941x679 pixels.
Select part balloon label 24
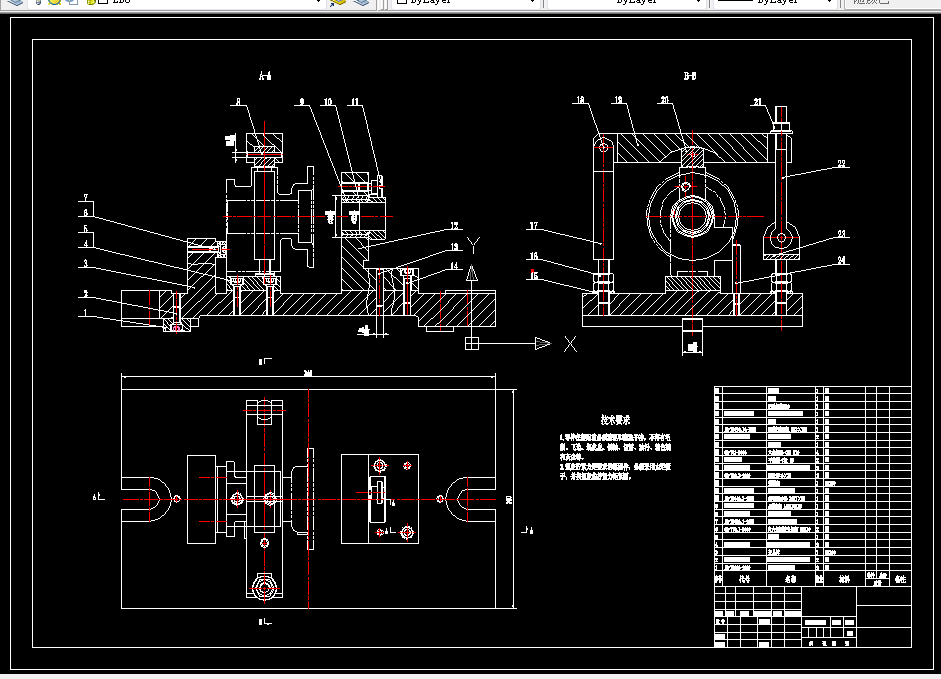tap(841, 260)
